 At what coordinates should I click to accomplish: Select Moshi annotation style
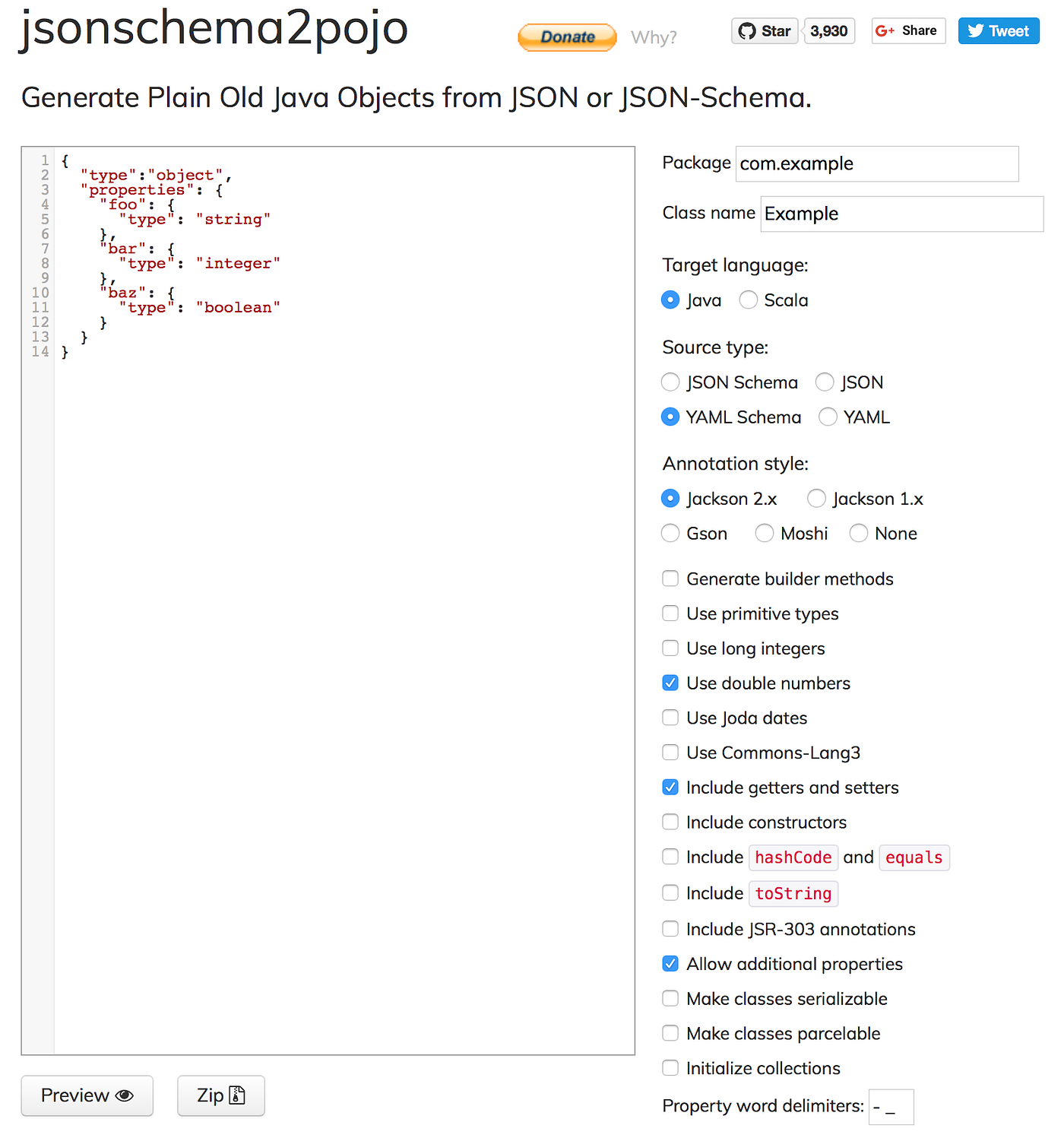pyautogui.click(x=764, y=533)
